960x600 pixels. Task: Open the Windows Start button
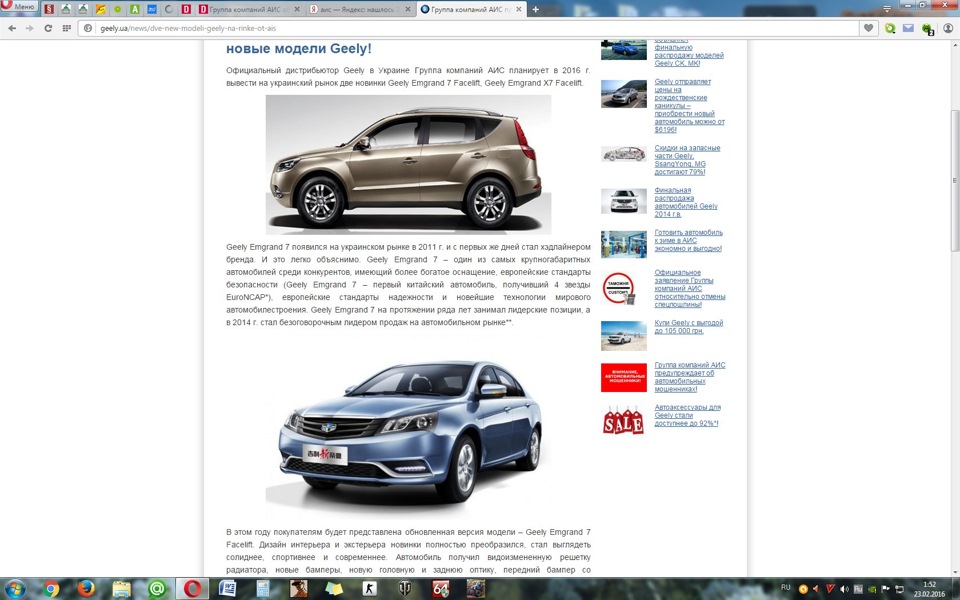(15, 588)
